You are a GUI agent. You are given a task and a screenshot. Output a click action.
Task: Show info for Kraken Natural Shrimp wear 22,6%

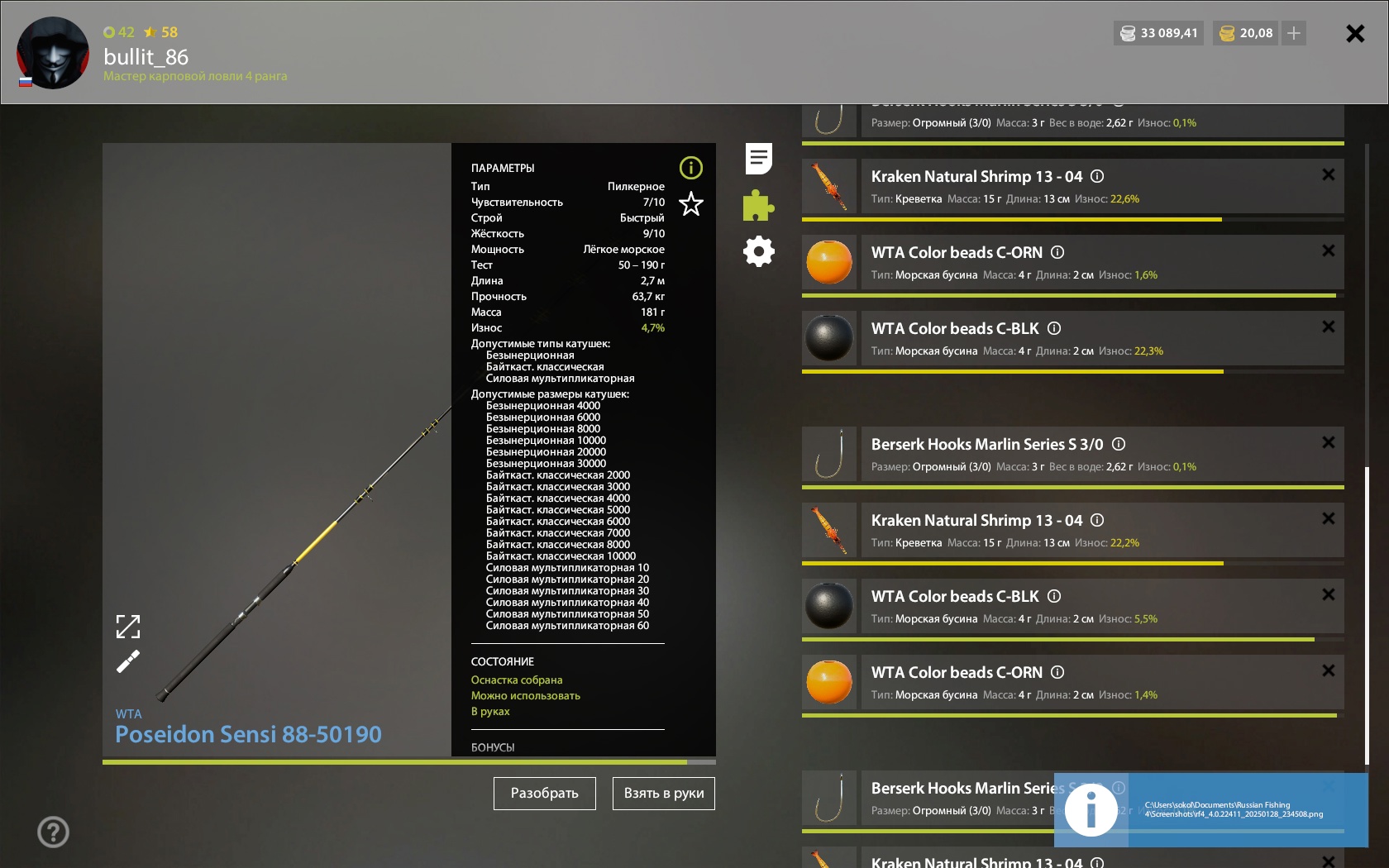coord(1097,176)
